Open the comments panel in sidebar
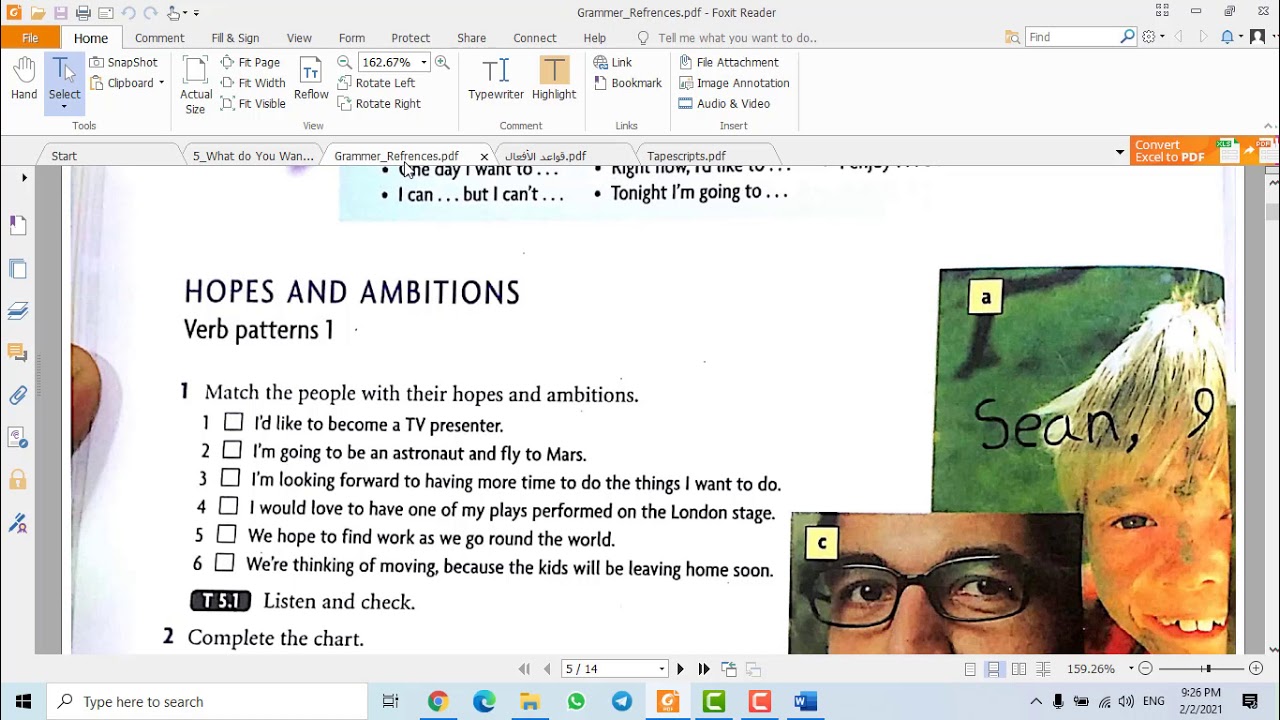This screenshot has width=1280, height=720. tap(18, 352)
